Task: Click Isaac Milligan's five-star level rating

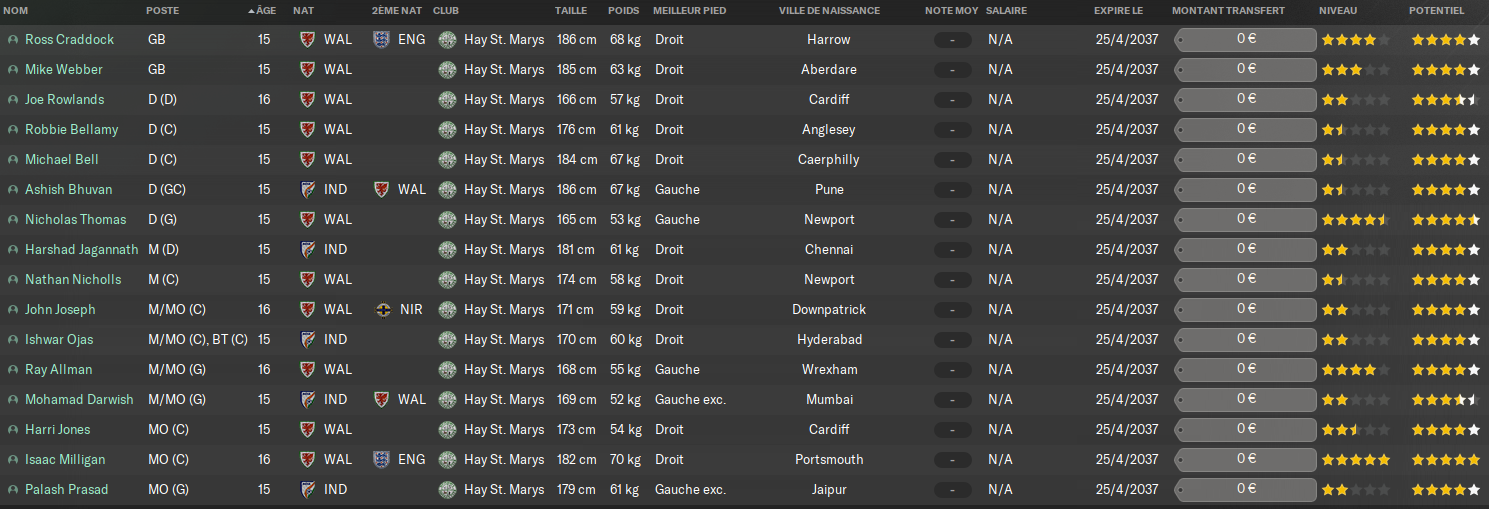Action: pos(1355,460)
